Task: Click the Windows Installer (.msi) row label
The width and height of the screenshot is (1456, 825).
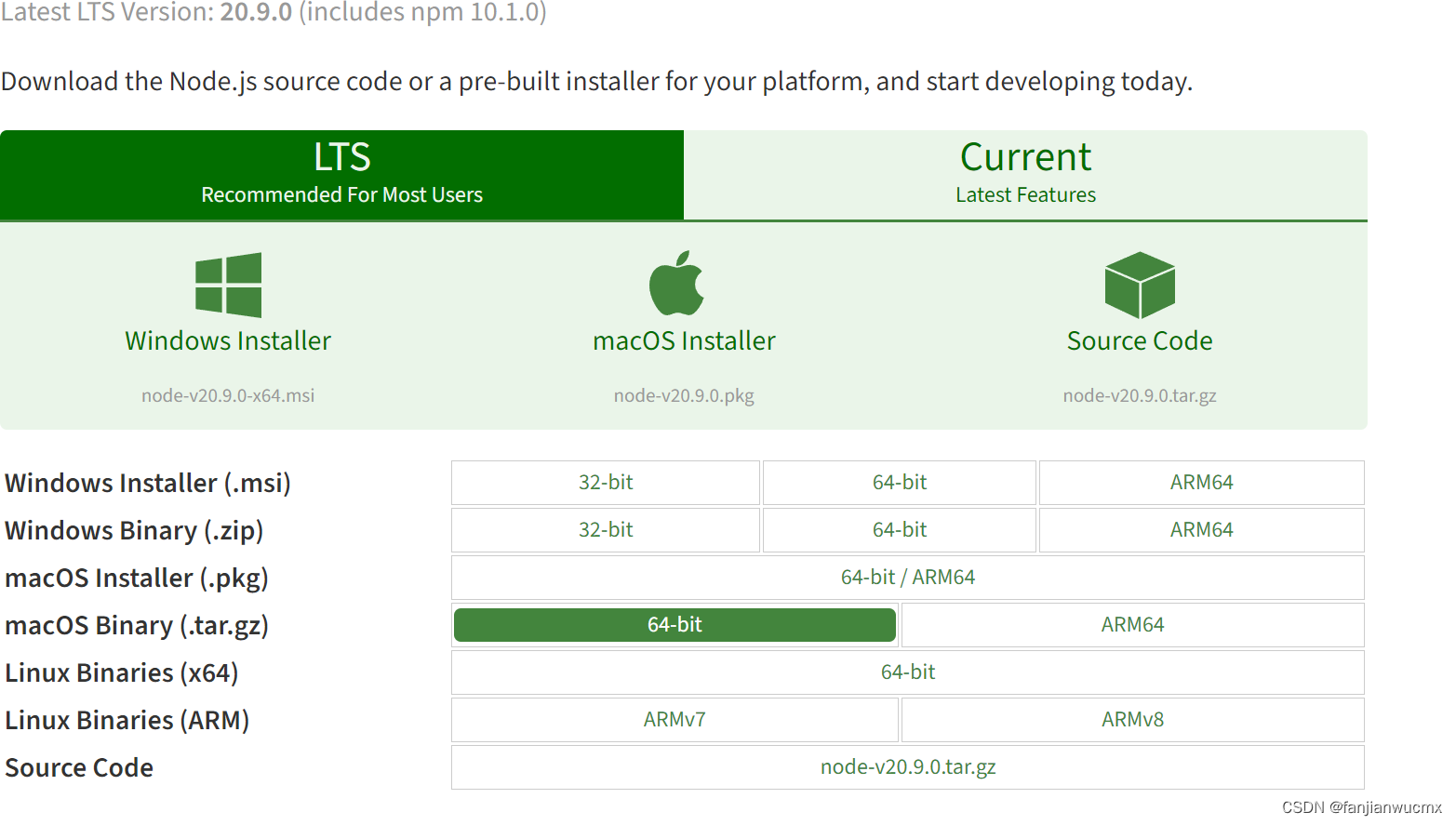Action: coord(148,484)
